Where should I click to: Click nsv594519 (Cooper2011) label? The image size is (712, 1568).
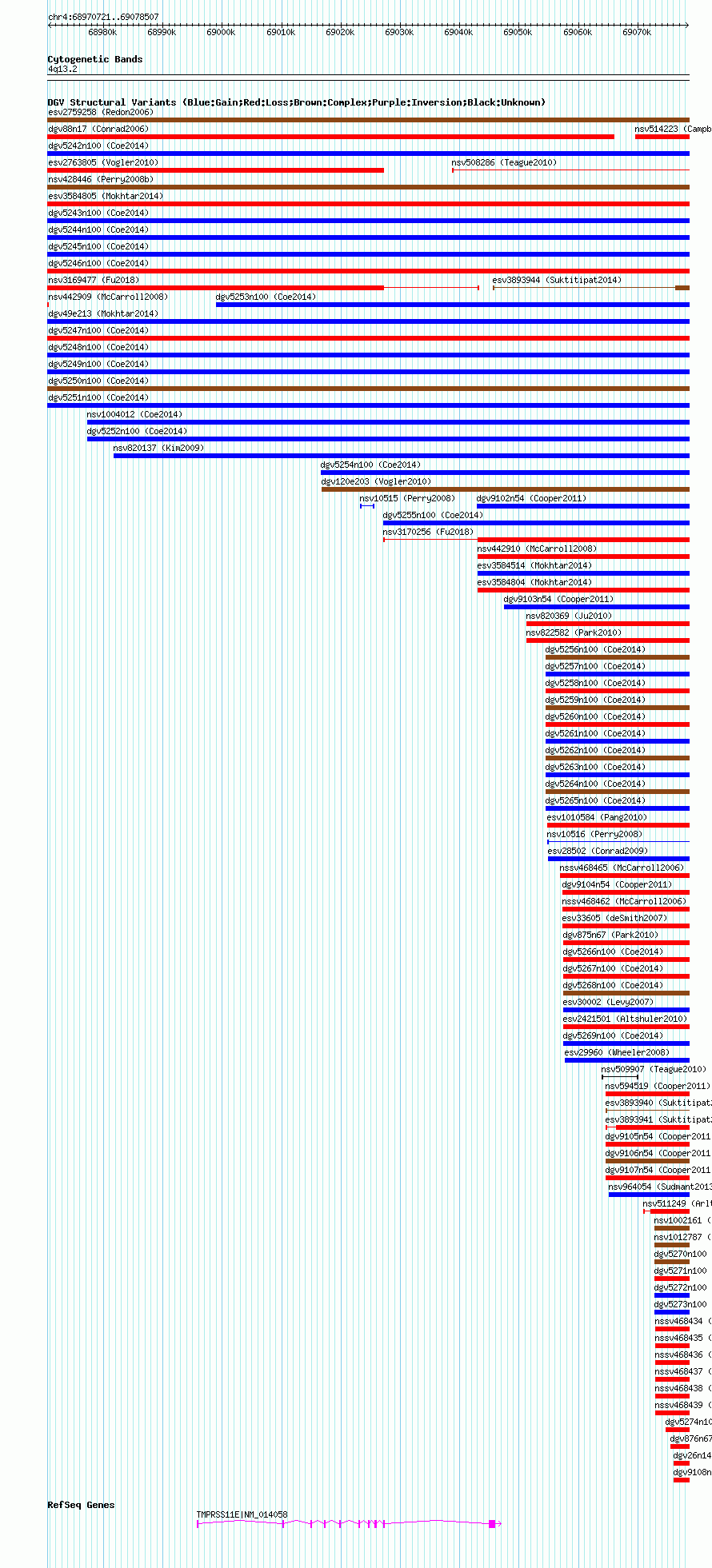pyautogui.click(x=658, y=1086)
